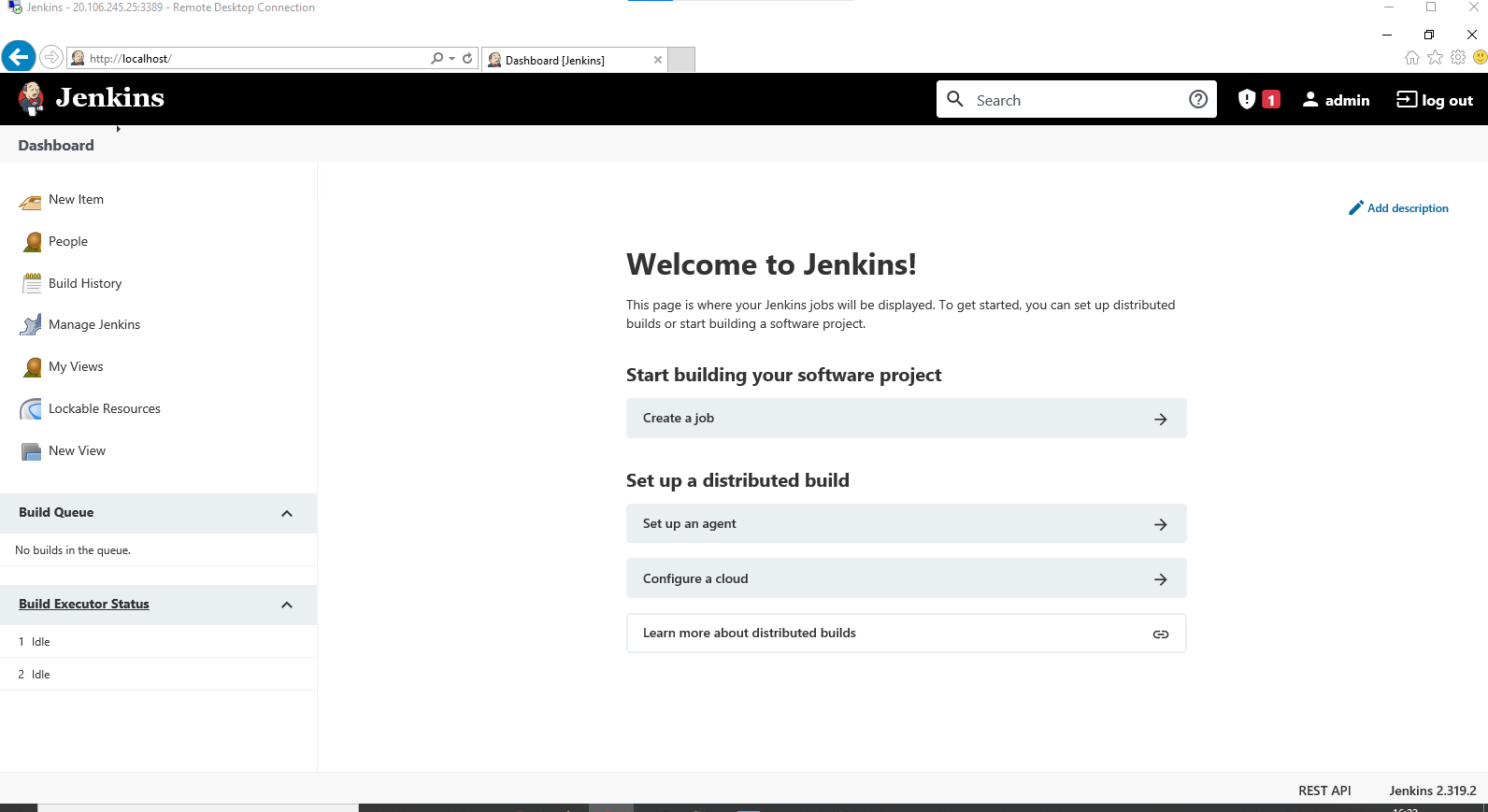Open New Item icon in sidebar
1488x812 pixels.
click(31, 201)
